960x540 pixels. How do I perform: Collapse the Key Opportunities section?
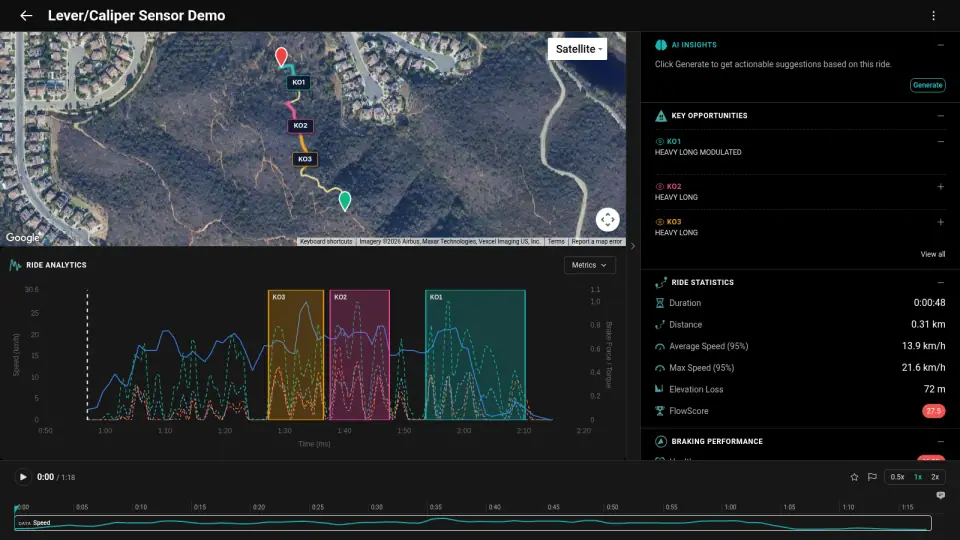pos(940,116)
